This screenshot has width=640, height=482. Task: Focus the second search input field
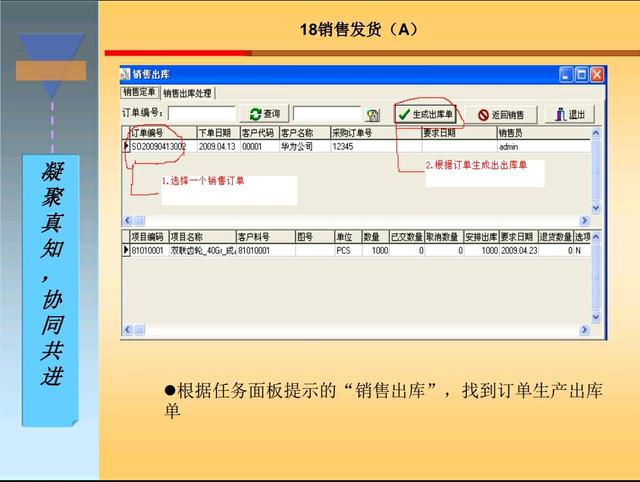(327, 114)
